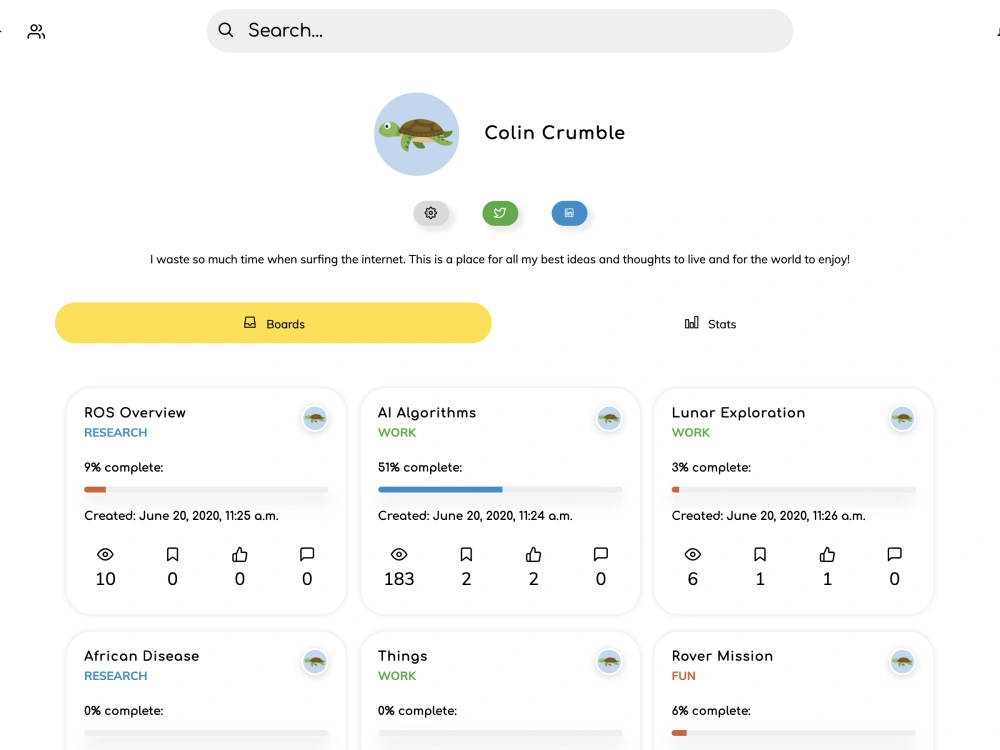Open the Lunar Exploration board title
This screenshot has width=1000, height=750.
739,413
